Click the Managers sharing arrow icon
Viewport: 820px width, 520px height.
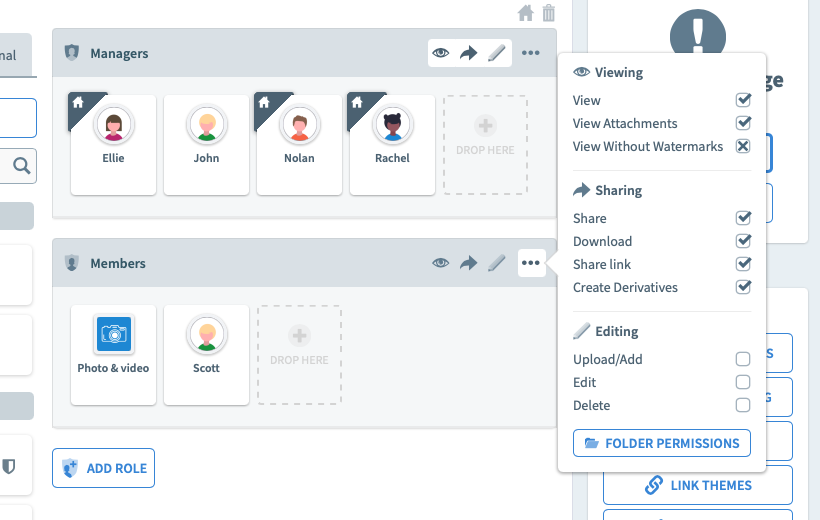(x=469, y=53)
